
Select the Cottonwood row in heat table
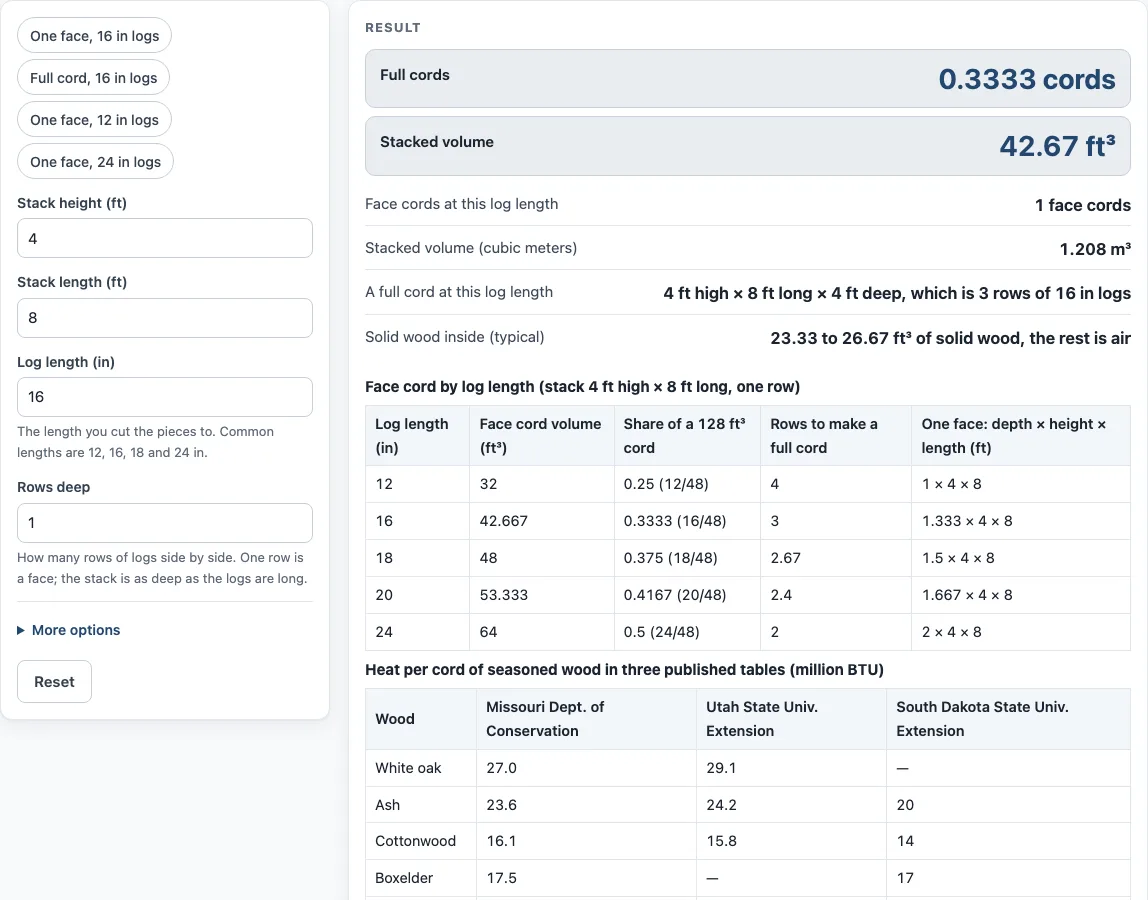[x=748, y=841]
